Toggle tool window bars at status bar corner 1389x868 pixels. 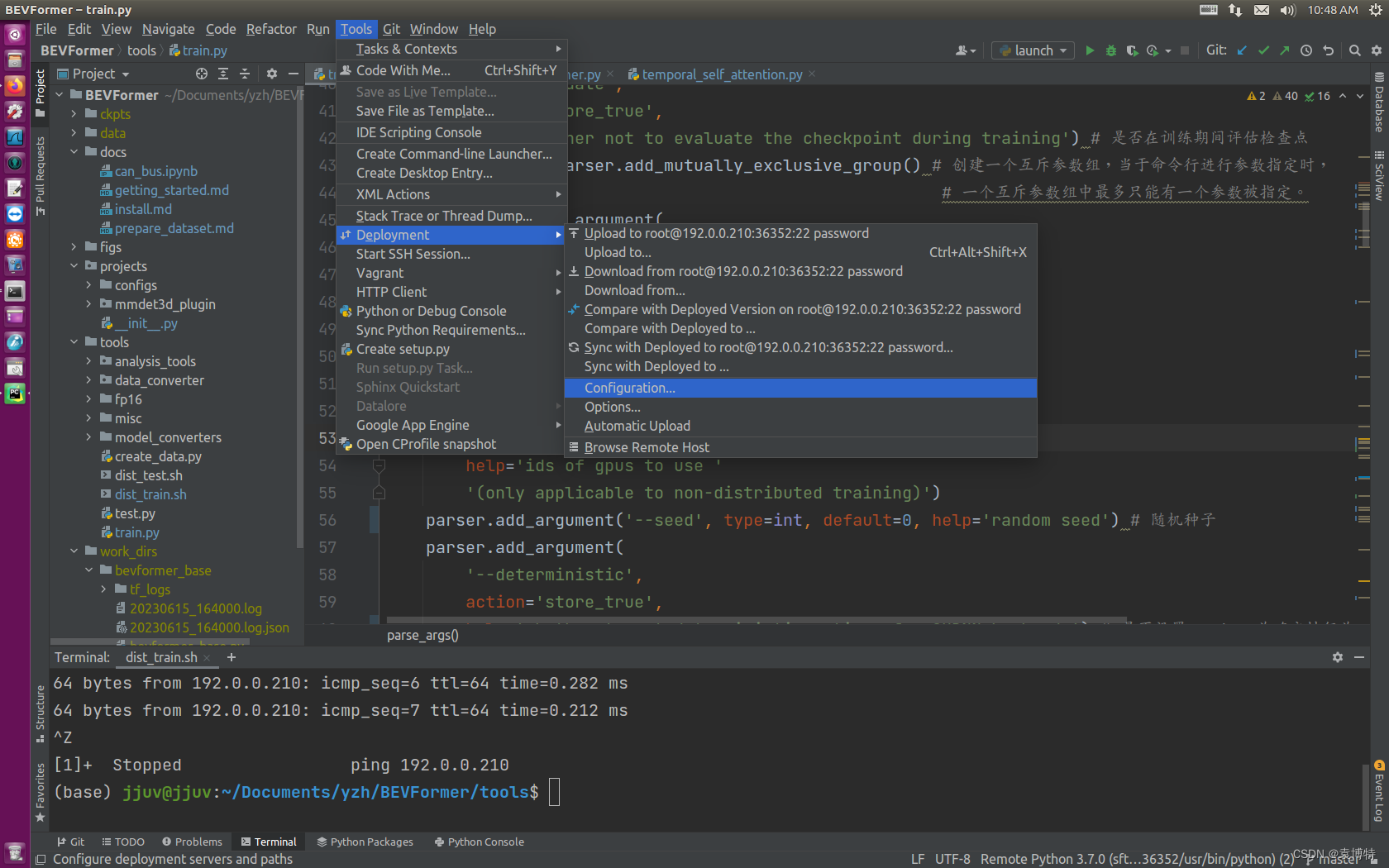[41, 860]
